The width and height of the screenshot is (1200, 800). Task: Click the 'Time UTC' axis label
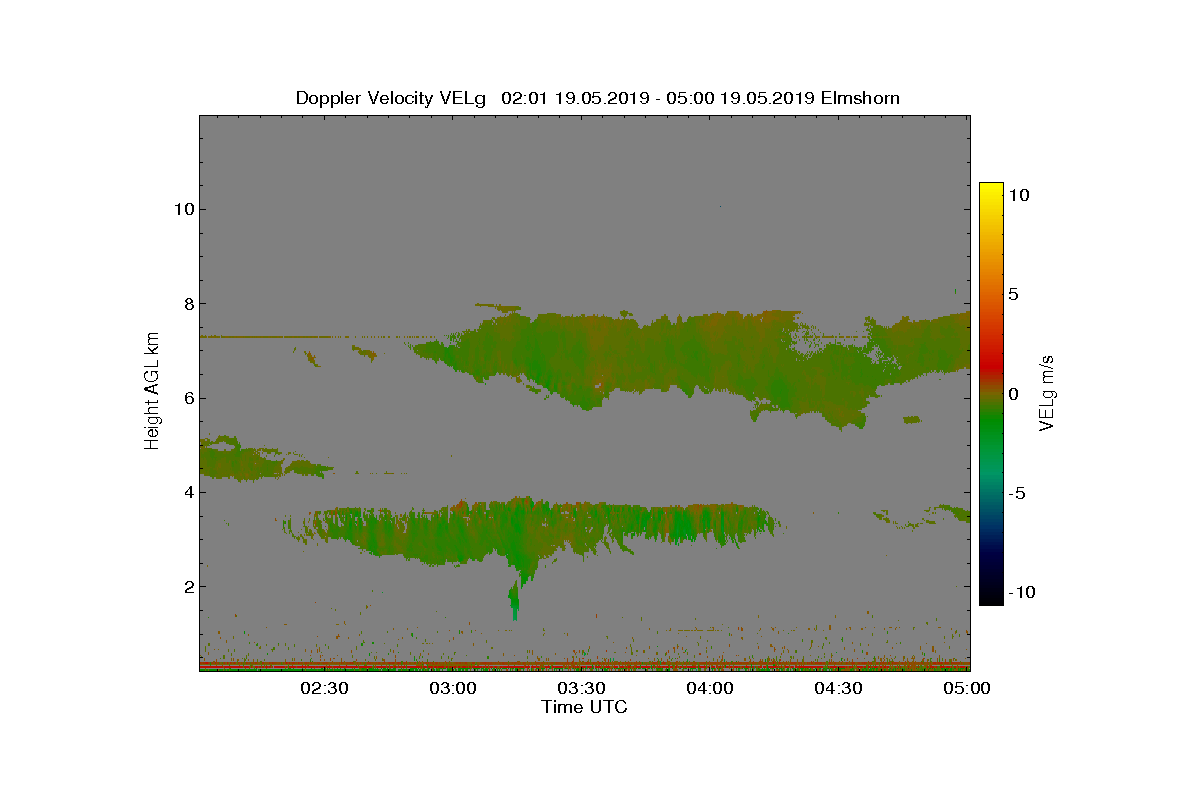tap(585, 707)
